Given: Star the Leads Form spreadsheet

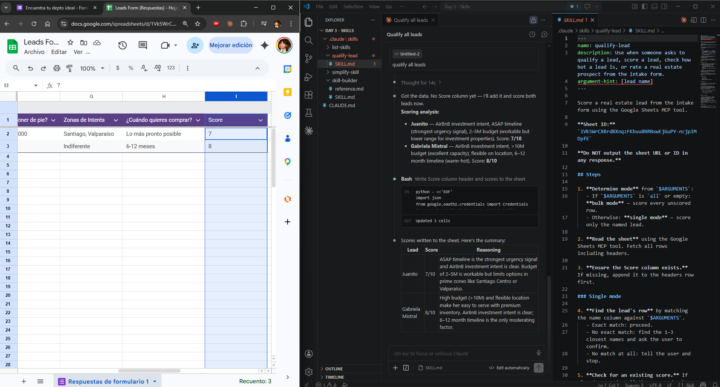Looking at the screenshot, I should 70,42.
